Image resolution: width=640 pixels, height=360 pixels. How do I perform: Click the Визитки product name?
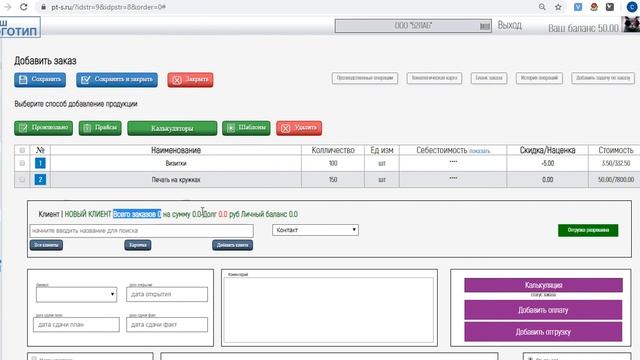coord(176,163)
